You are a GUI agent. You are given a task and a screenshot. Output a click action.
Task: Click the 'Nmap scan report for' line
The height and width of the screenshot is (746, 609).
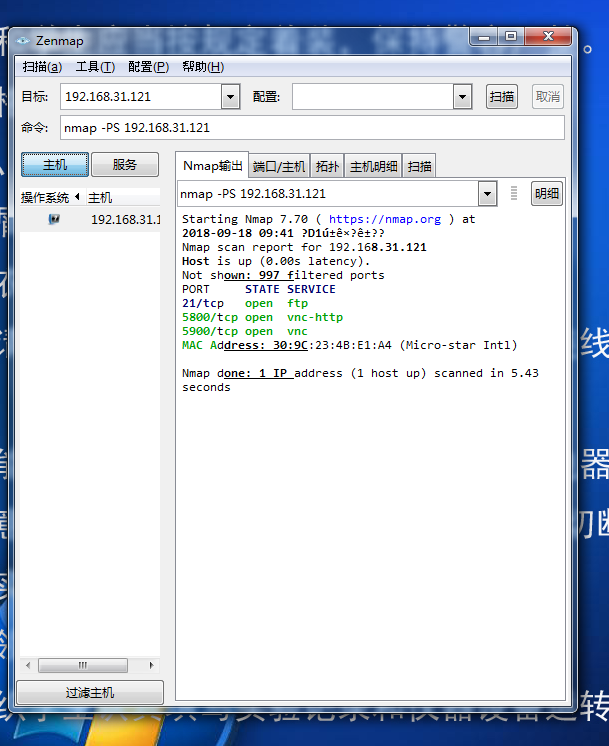(x=304, y=247)
